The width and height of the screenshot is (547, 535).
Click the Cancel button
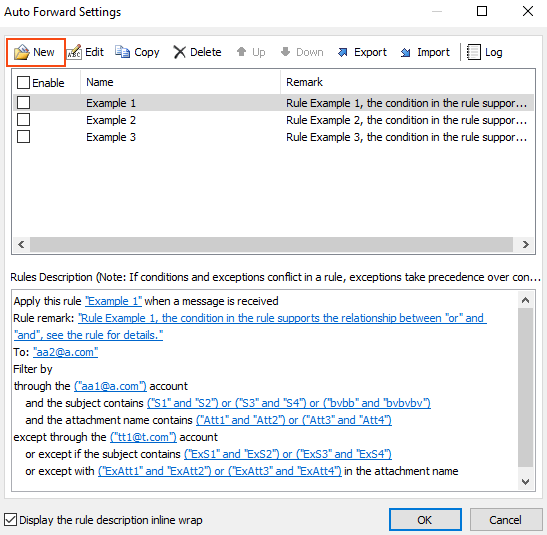[x=505, y=520]
